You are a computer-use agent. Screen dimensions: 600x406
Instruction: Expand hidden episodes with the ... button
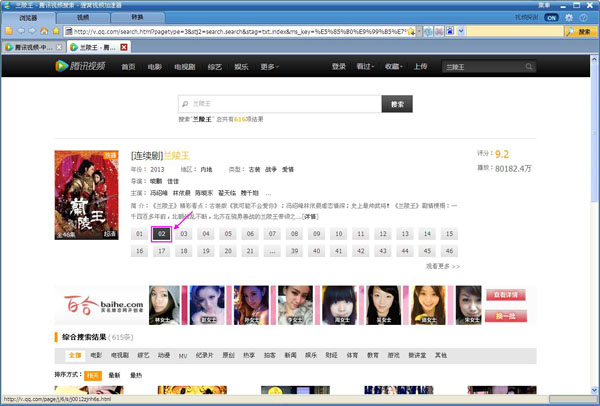coord(272,251)
